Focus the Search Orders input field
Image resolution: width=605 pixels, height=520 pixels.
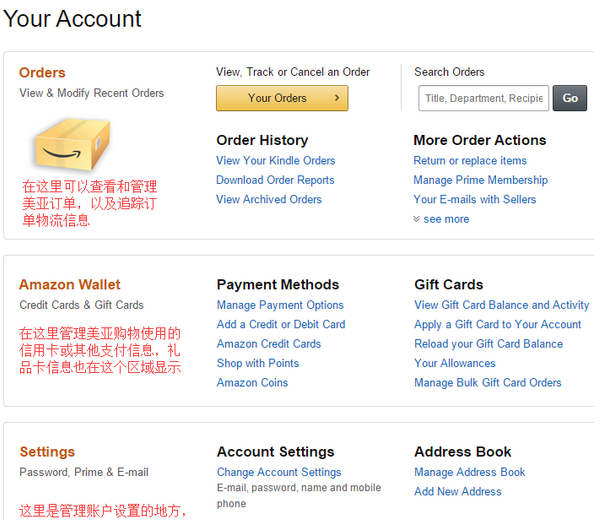pos(483,98)
